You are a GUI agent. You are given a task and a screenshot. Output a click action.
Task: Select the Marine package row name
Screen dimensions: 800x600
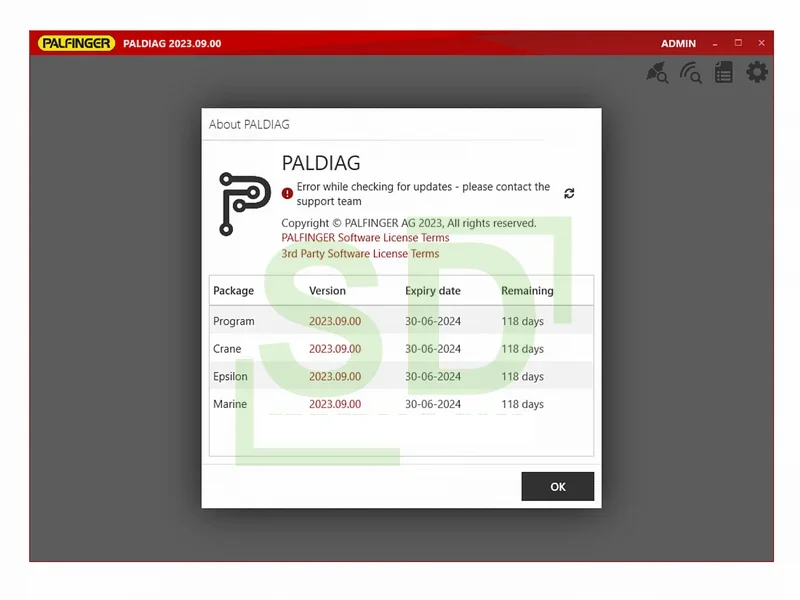(230, 404)
